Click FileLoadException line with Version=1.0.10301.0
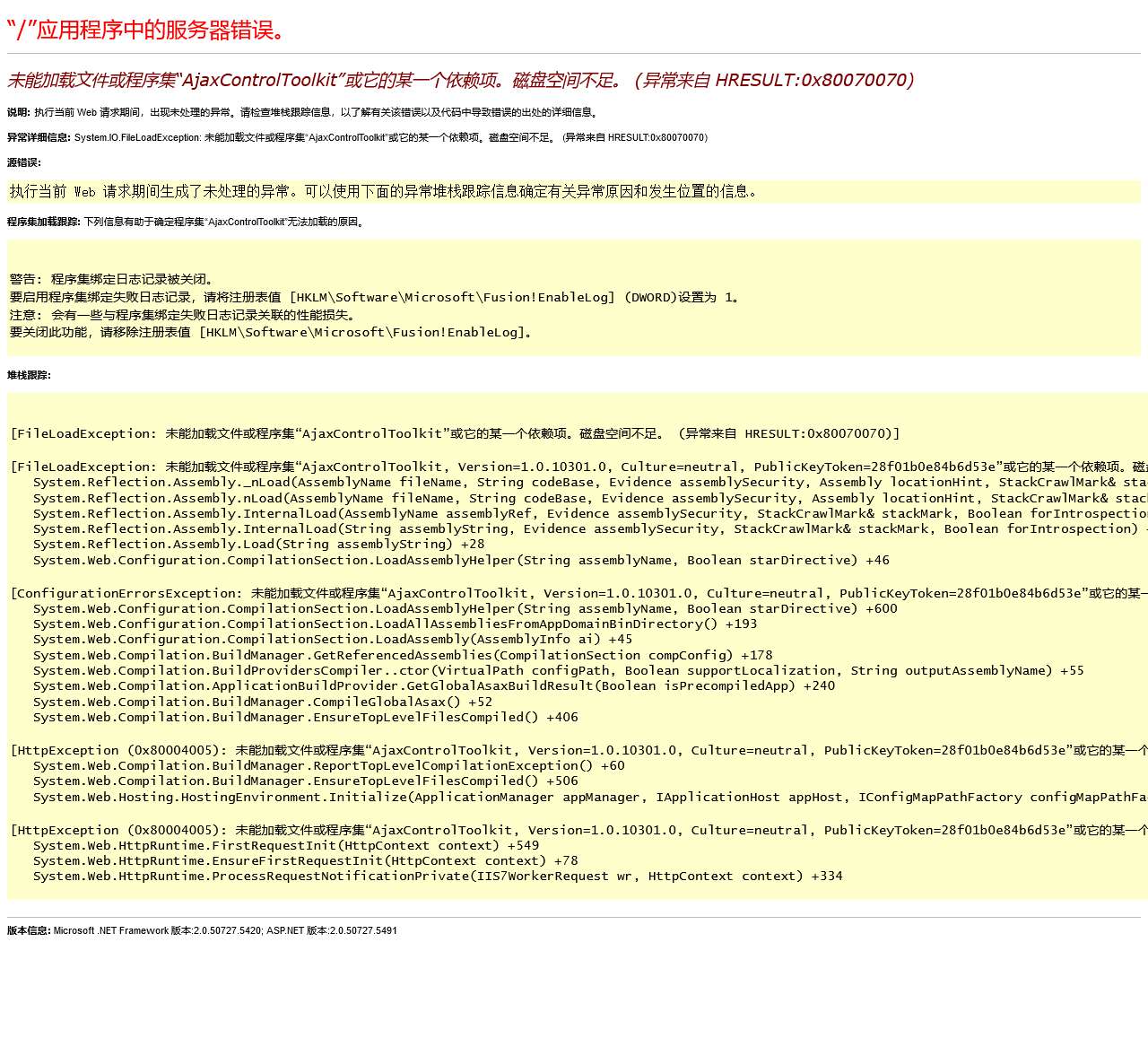1148x1047 pixels. click(x=578, y=467)
